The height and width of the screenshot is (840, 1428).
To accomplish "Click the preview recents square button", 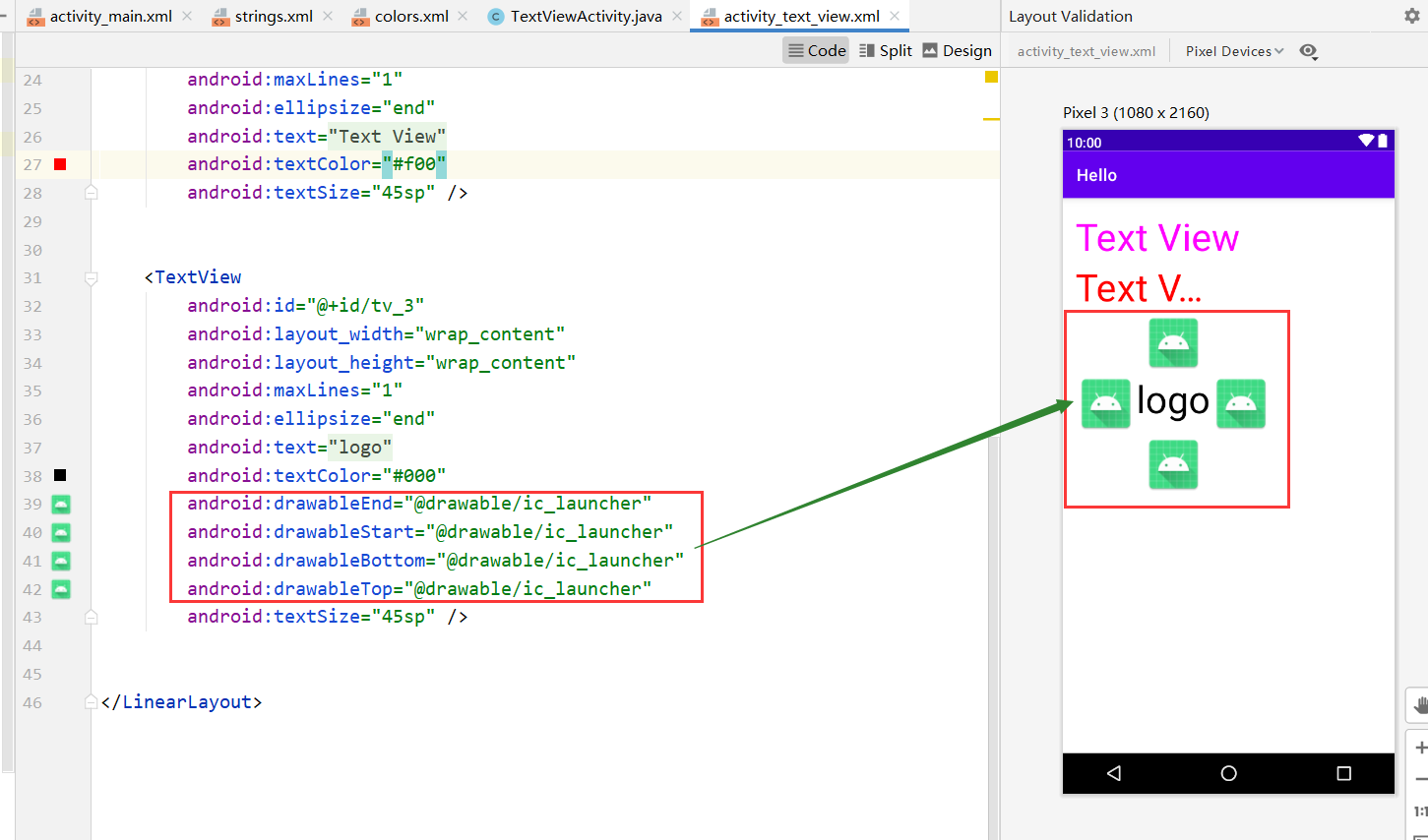I will pyautogui.click(x=1343, y=773).
